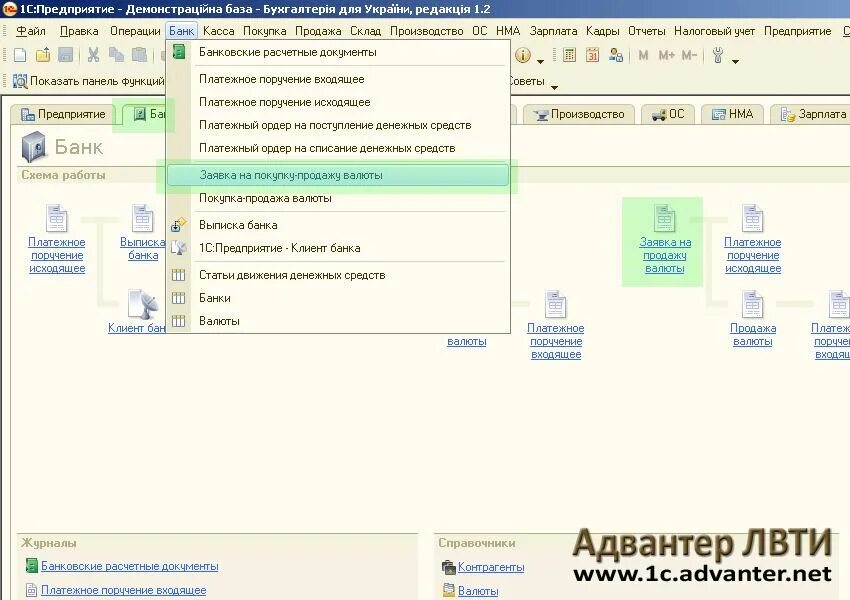Open the Зарплата menu

[x=553, y=31]
